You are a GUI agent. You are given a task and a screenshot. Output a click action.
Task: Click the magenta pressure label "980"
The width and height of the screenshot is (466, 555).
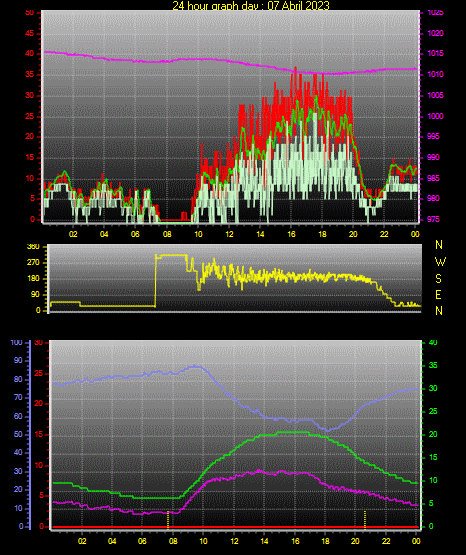433,198
